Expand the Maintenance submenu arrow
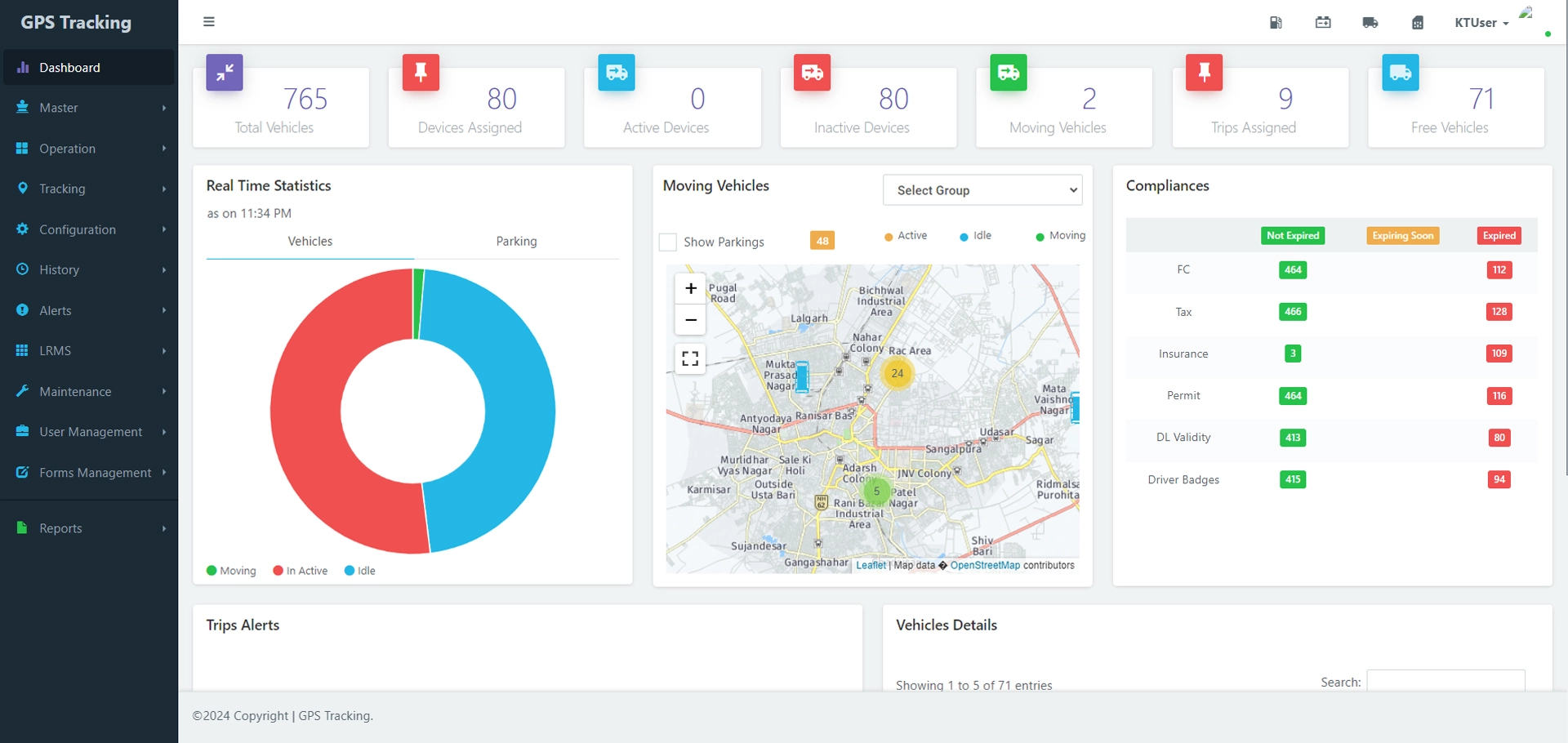This screenshot has height=743, width=1568. click(164, 391)
